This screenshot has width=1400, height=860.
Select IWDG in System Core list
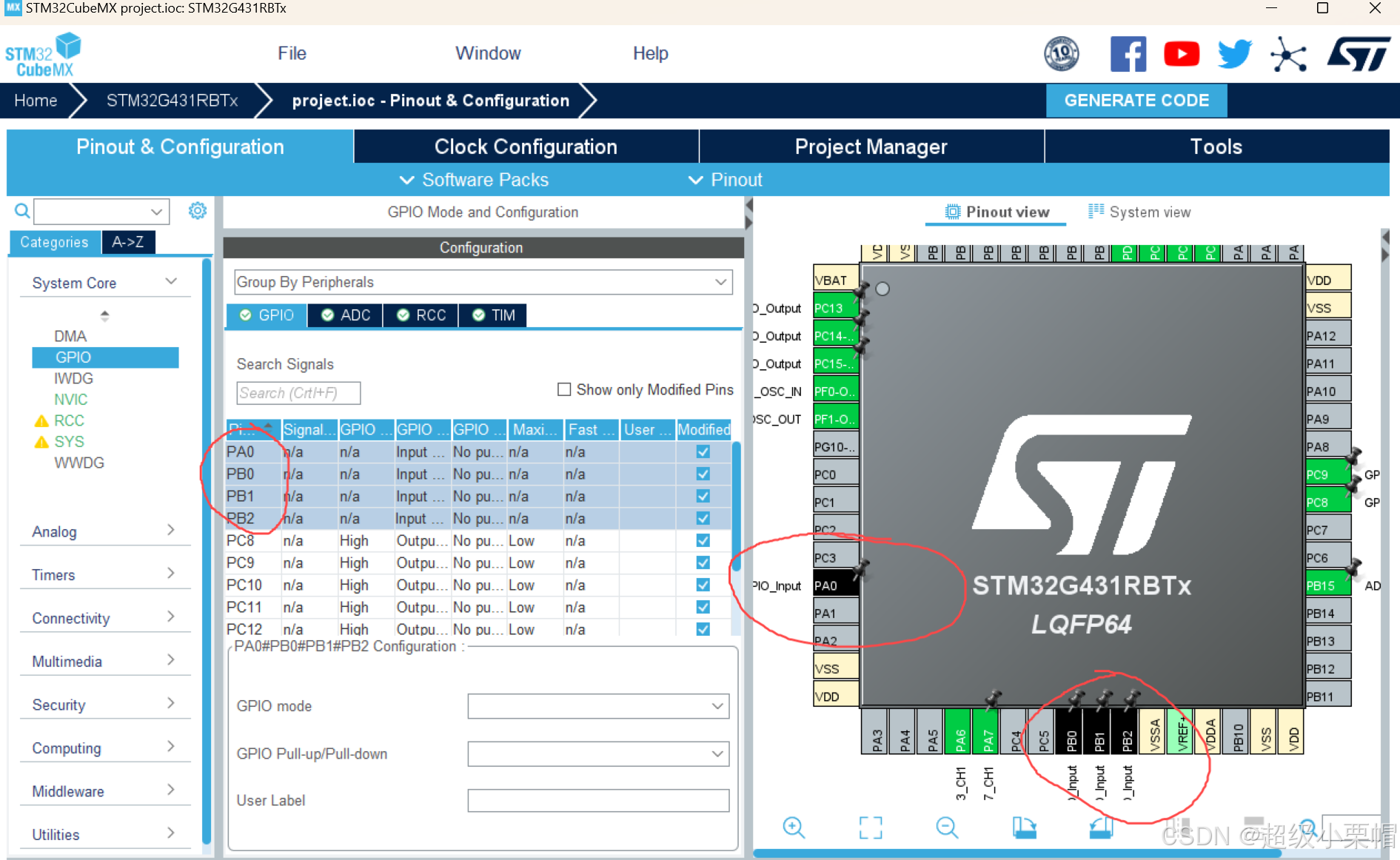click(x=74, y=378)
